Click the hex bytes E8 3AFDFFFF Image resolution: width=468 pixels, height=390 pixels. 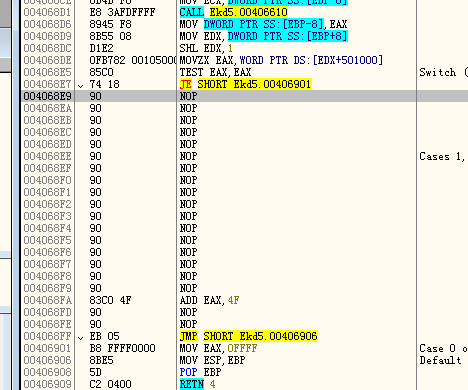pos(122,12)
